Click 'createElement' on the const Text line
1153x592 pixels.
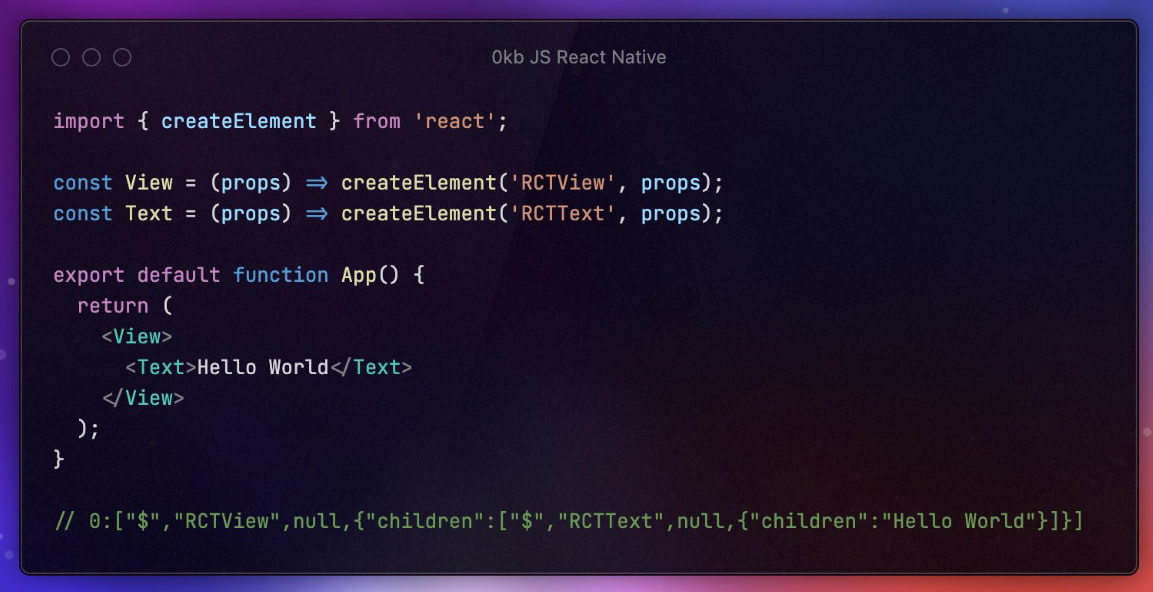point(418,213)
